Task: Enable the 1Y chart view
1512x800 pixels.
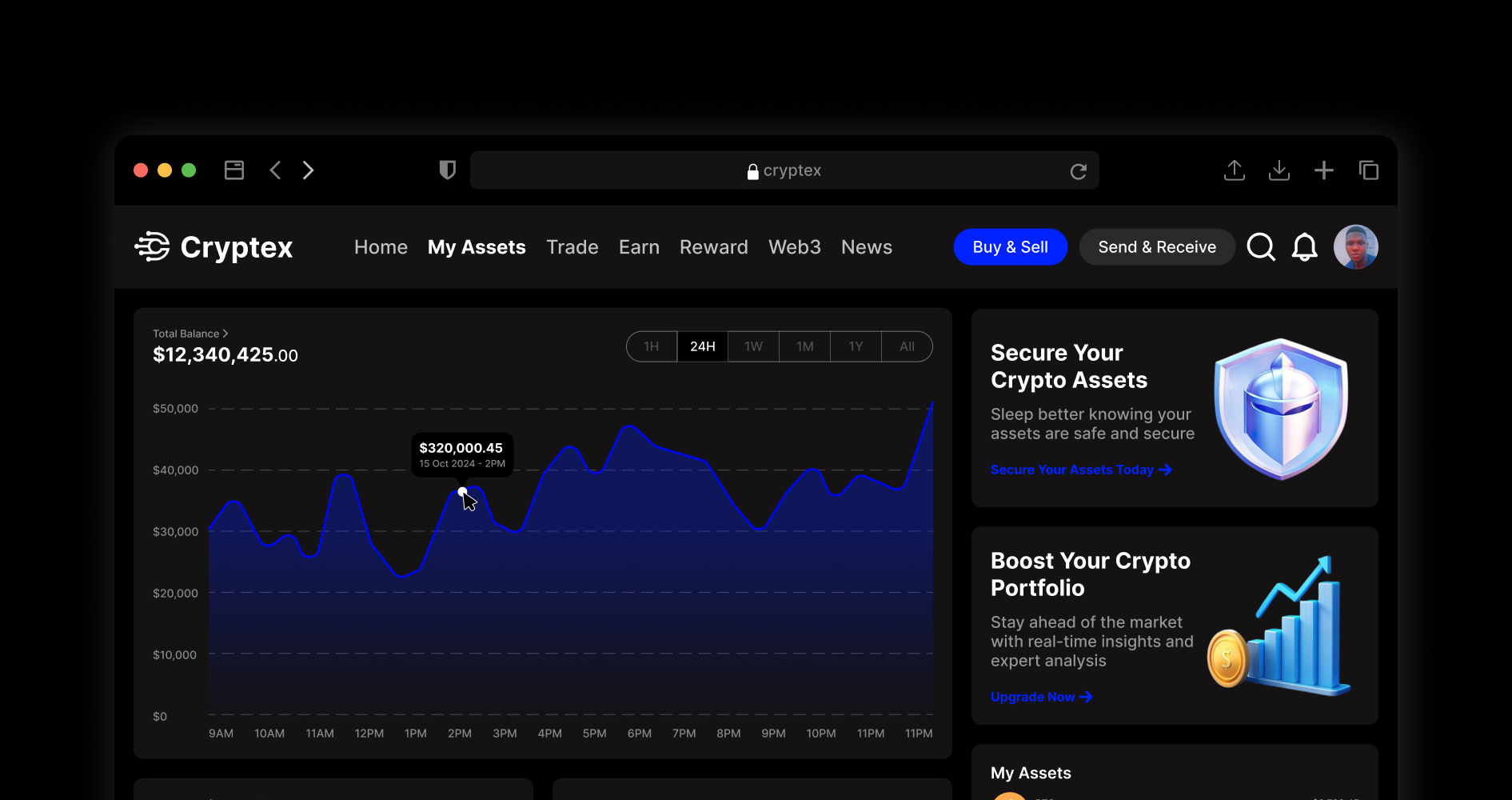Action: [856, 346]
